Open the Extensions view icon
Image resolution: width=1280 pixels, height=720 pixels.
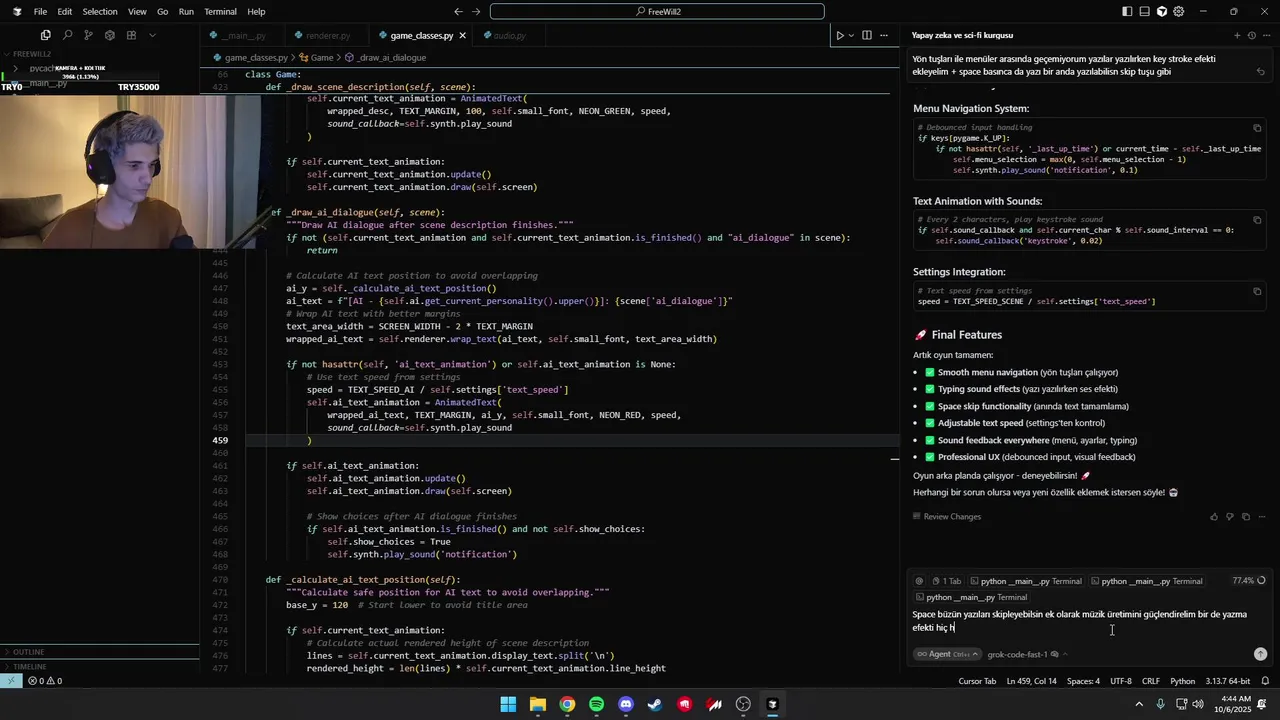[x=131, y=35]
